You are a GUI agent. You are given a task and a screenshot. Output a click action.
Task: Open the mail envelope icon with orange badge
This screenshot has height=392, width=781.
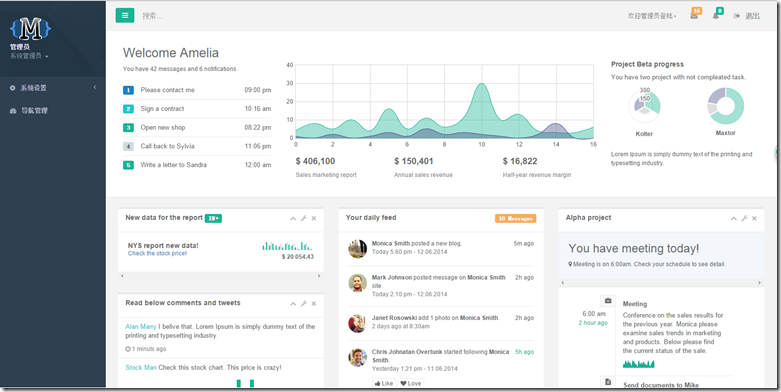695,15
